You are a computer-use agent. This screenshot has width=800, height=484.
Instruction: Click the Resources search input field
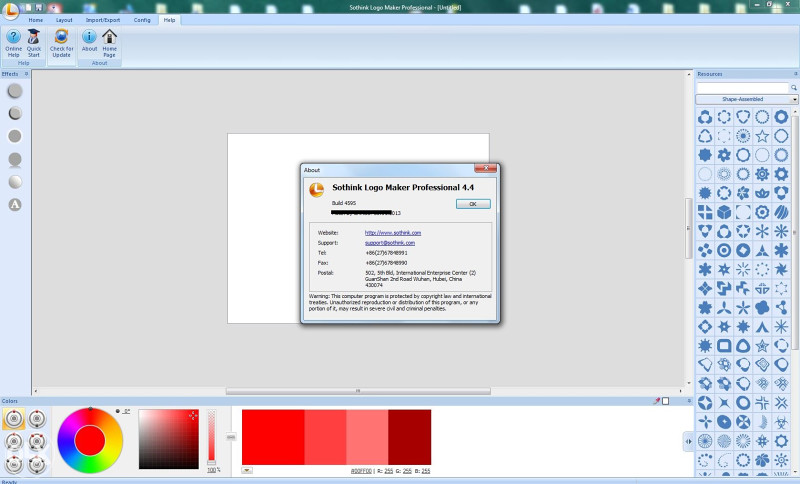tap(742, 88)
